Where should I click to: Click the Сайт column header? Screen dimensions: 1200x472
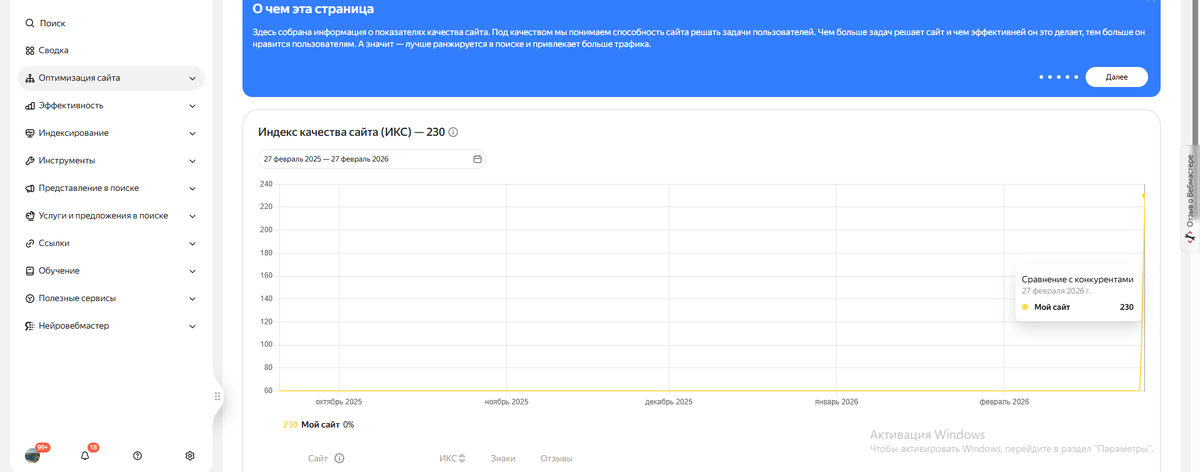click(x=318, y=458)
